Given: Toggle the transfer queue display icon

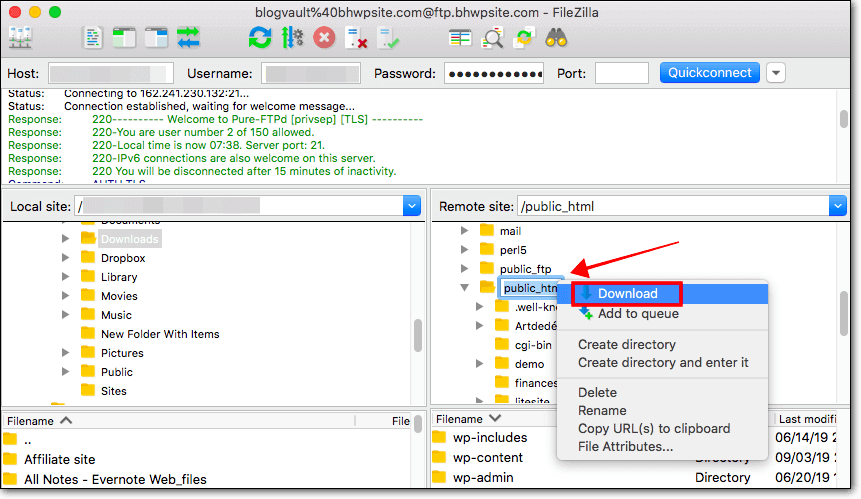Looking at the screenshot, I should (x=188, y=38).
